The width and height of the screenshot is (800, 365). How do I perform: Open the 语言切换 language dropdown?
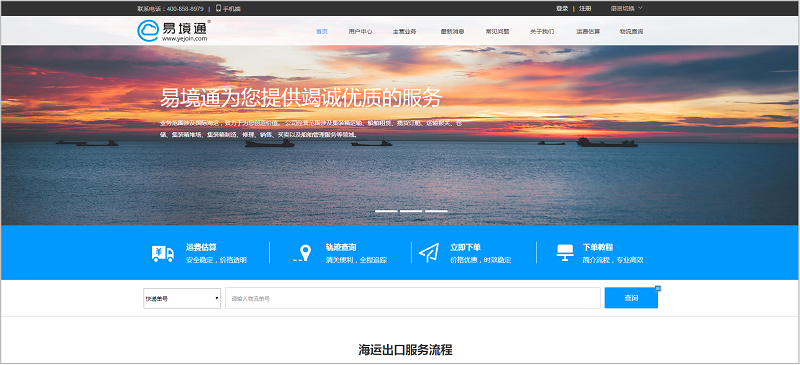click(627, 8)
